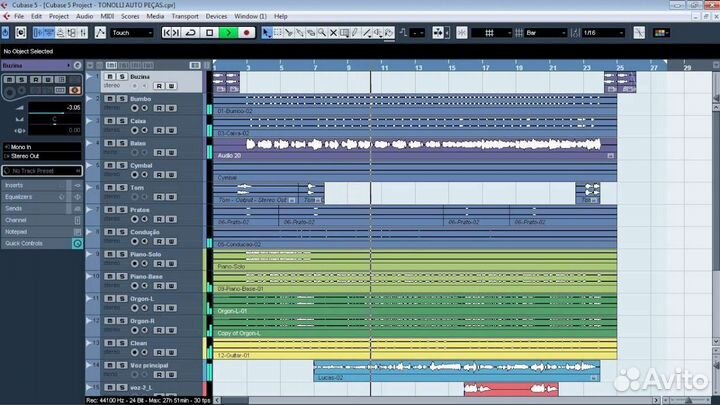Open the Touch automation mode dropdown
Image resolution: width=720 pixels, height=405 pixels.
tap(132, 33)
